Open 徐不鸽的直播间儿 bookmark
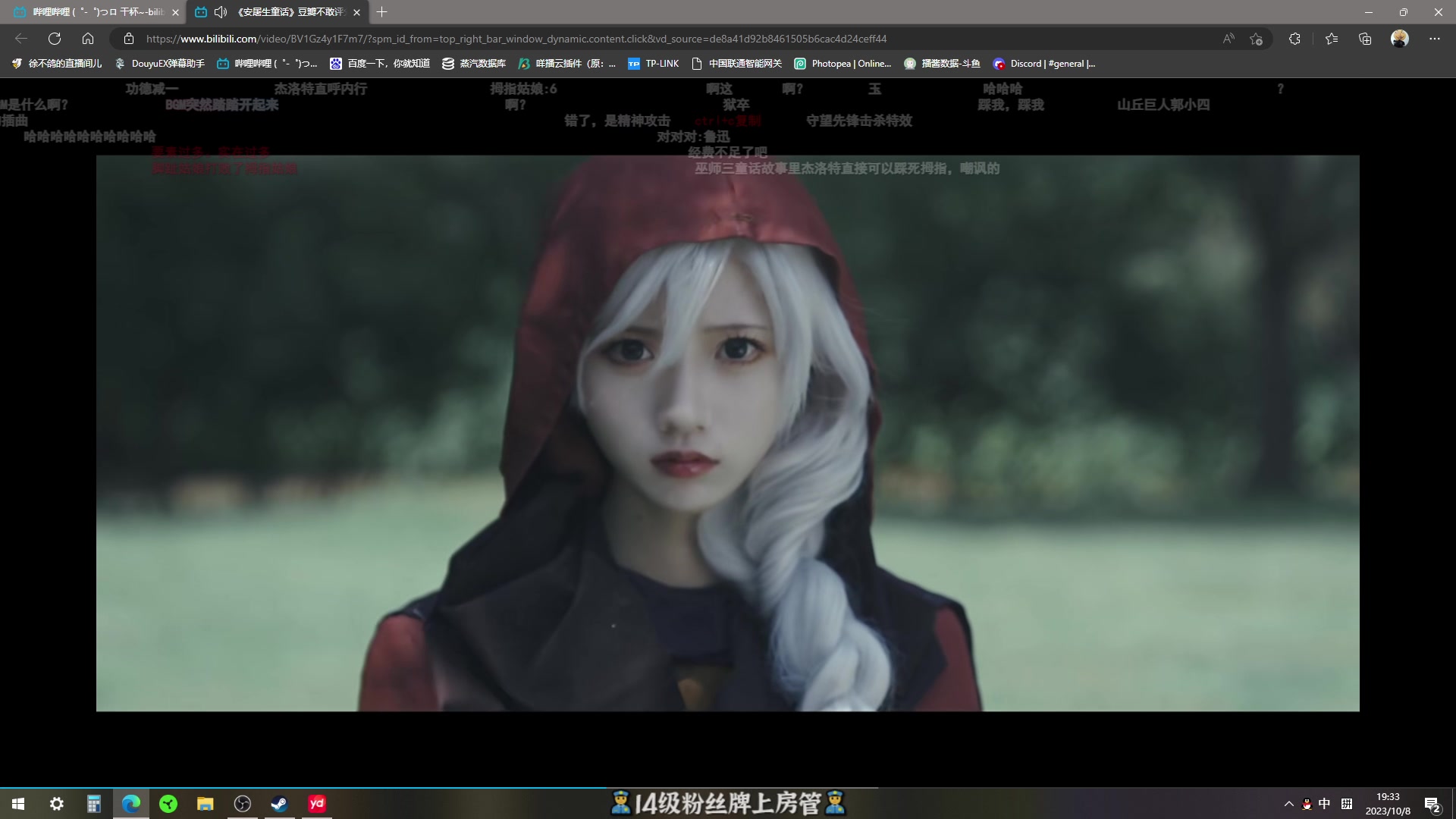This screenshot has width=1456, height=819. pos(57,64)
